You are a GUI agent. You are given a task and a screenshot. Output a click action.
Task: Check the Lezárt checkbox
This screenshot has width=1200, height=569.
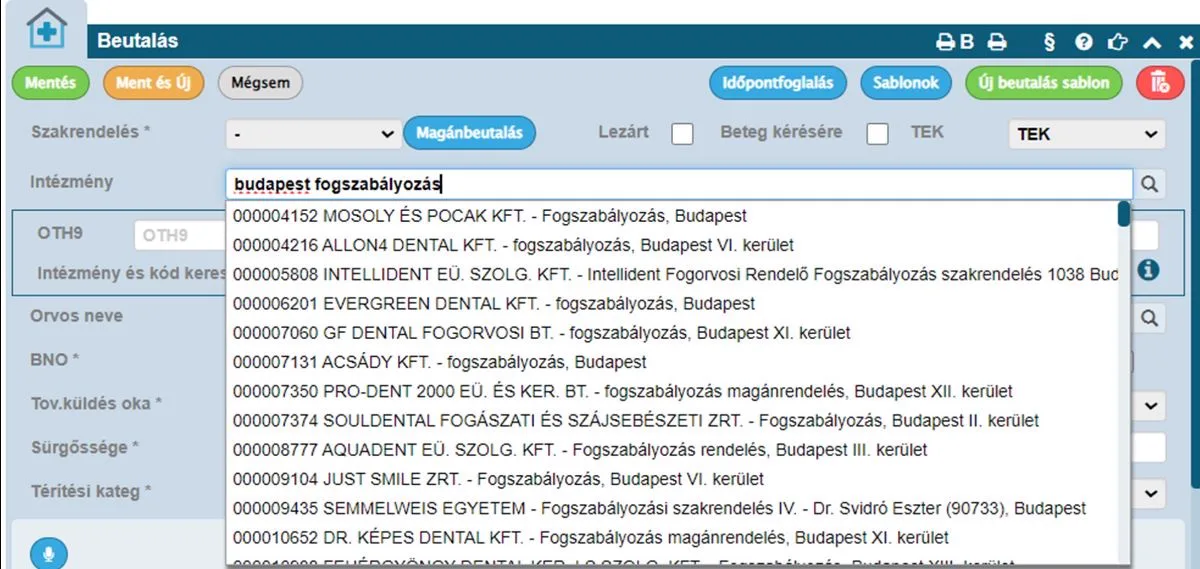click(683, 134)
